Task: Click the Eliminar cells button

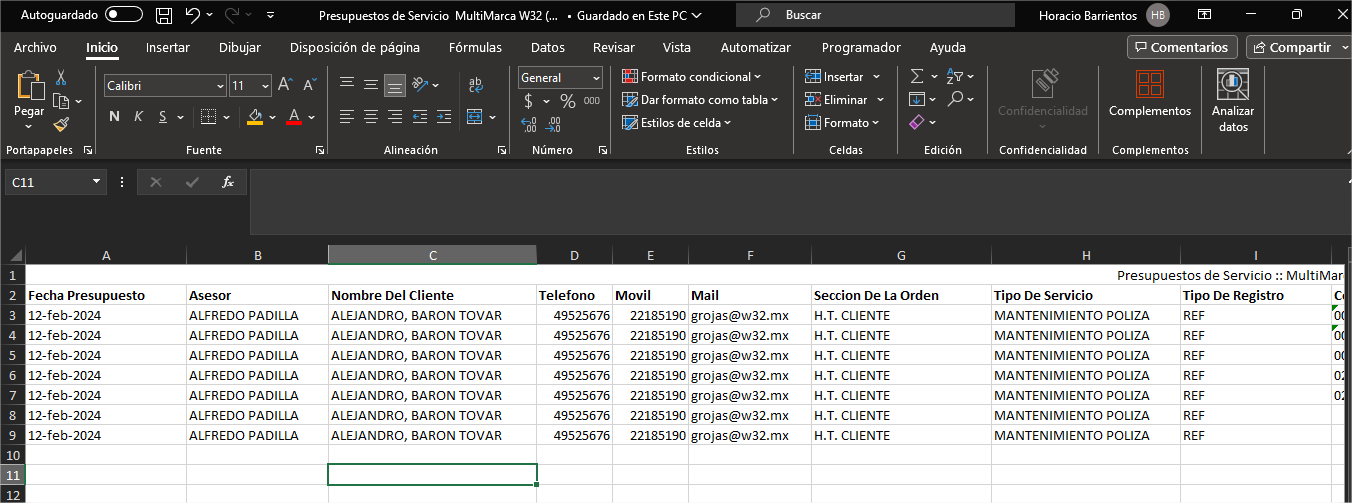Action: pos(836,100)
